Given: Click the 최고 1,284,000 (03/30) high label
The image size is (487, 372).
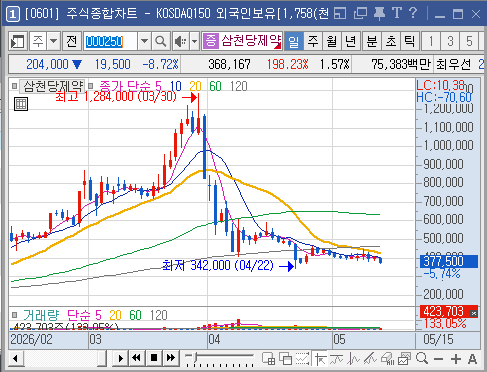Looking at the screenshot, I should coord(116,97).
